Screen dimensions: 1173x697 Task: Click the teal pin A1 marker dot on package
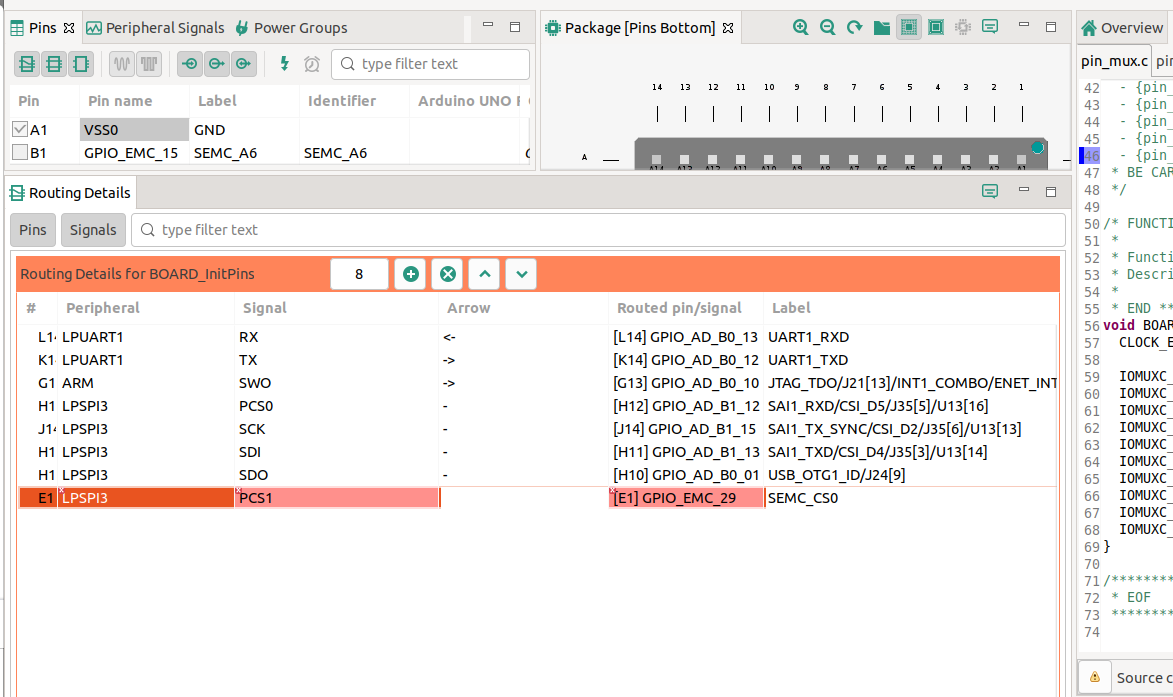[x=1037, y=147]
